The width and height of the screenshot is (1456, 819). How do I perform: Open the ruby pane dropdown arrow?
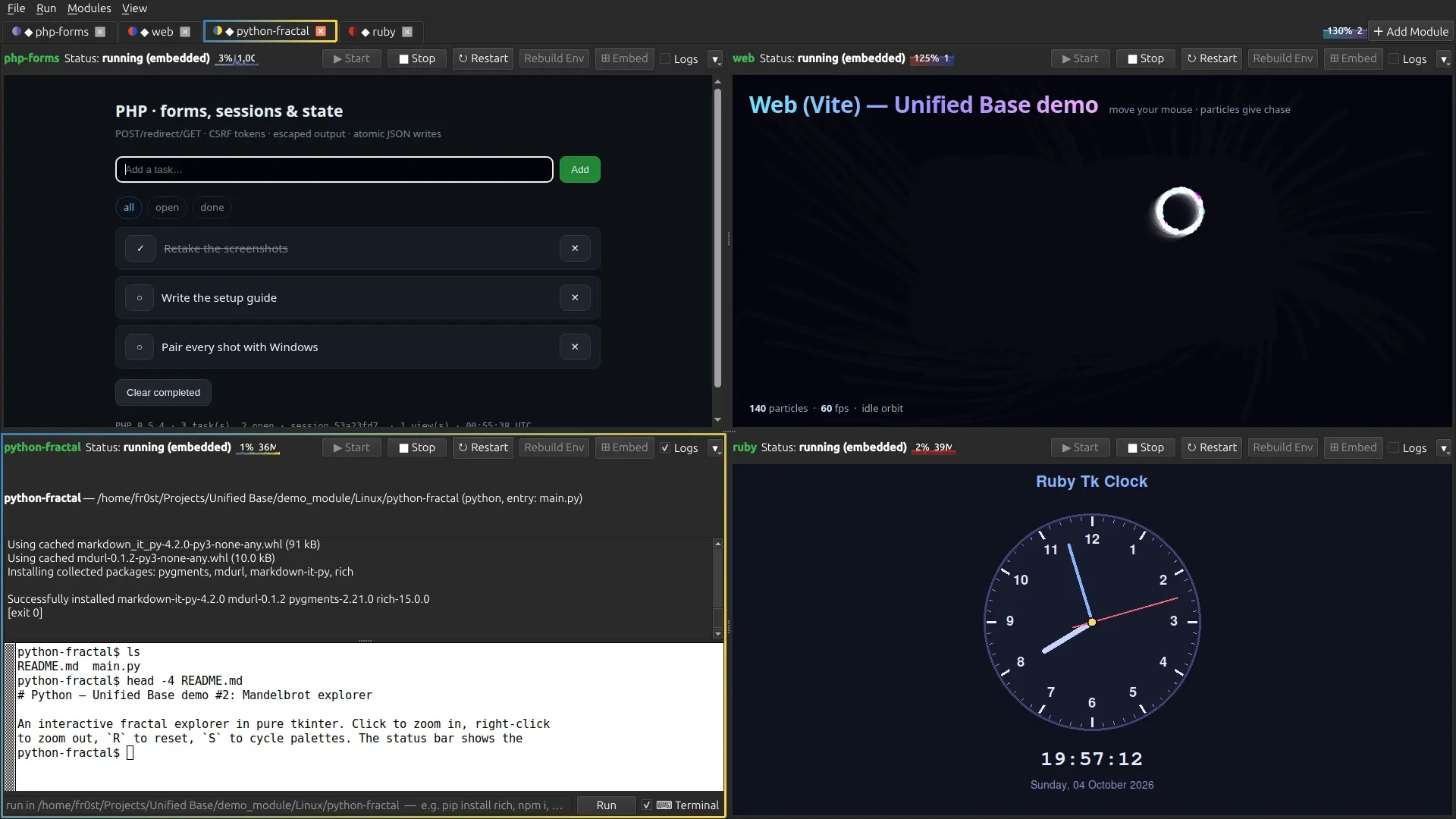1444,448
